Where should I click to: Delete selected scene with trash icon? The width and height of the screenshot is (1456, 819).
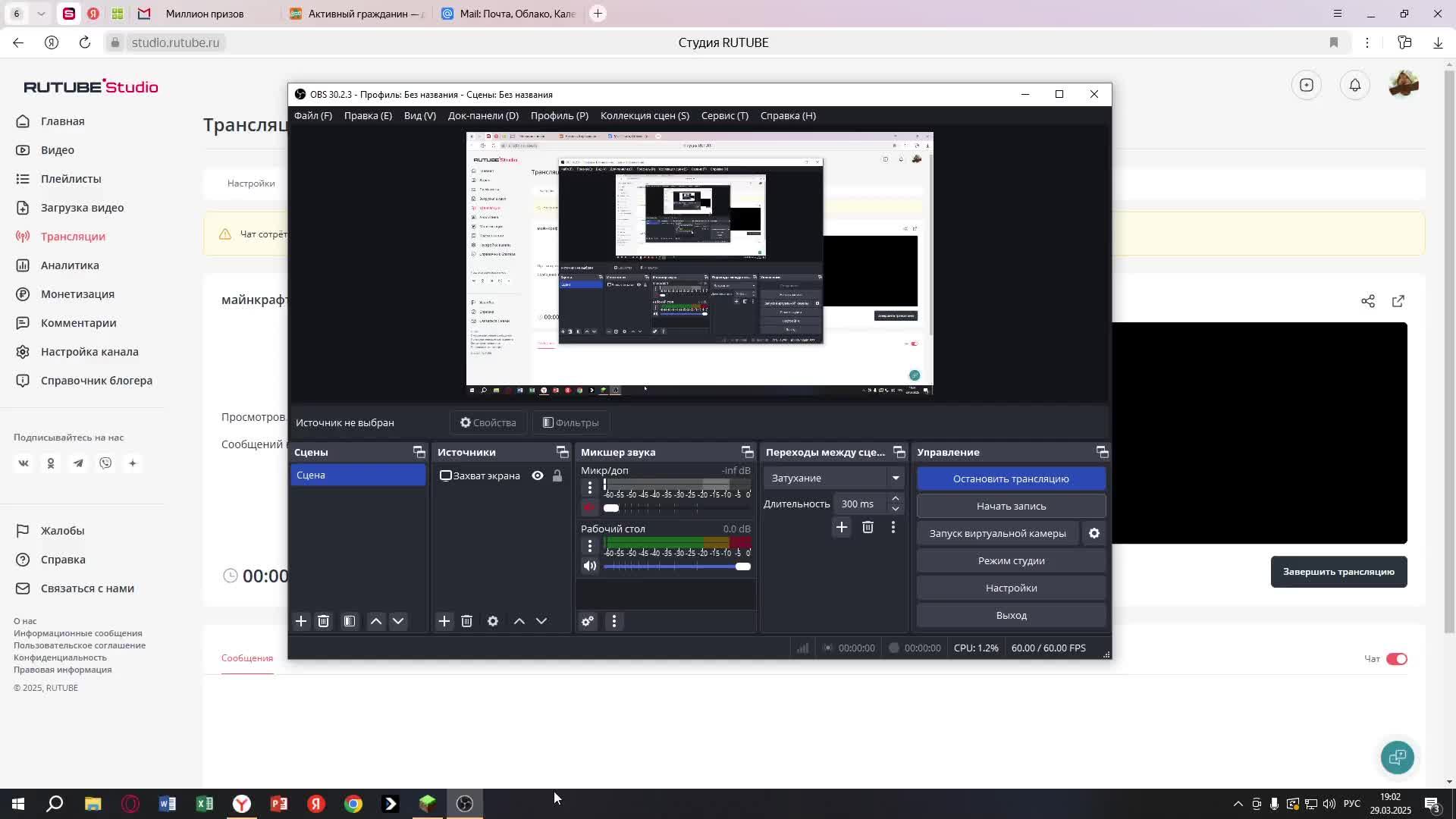324,622
